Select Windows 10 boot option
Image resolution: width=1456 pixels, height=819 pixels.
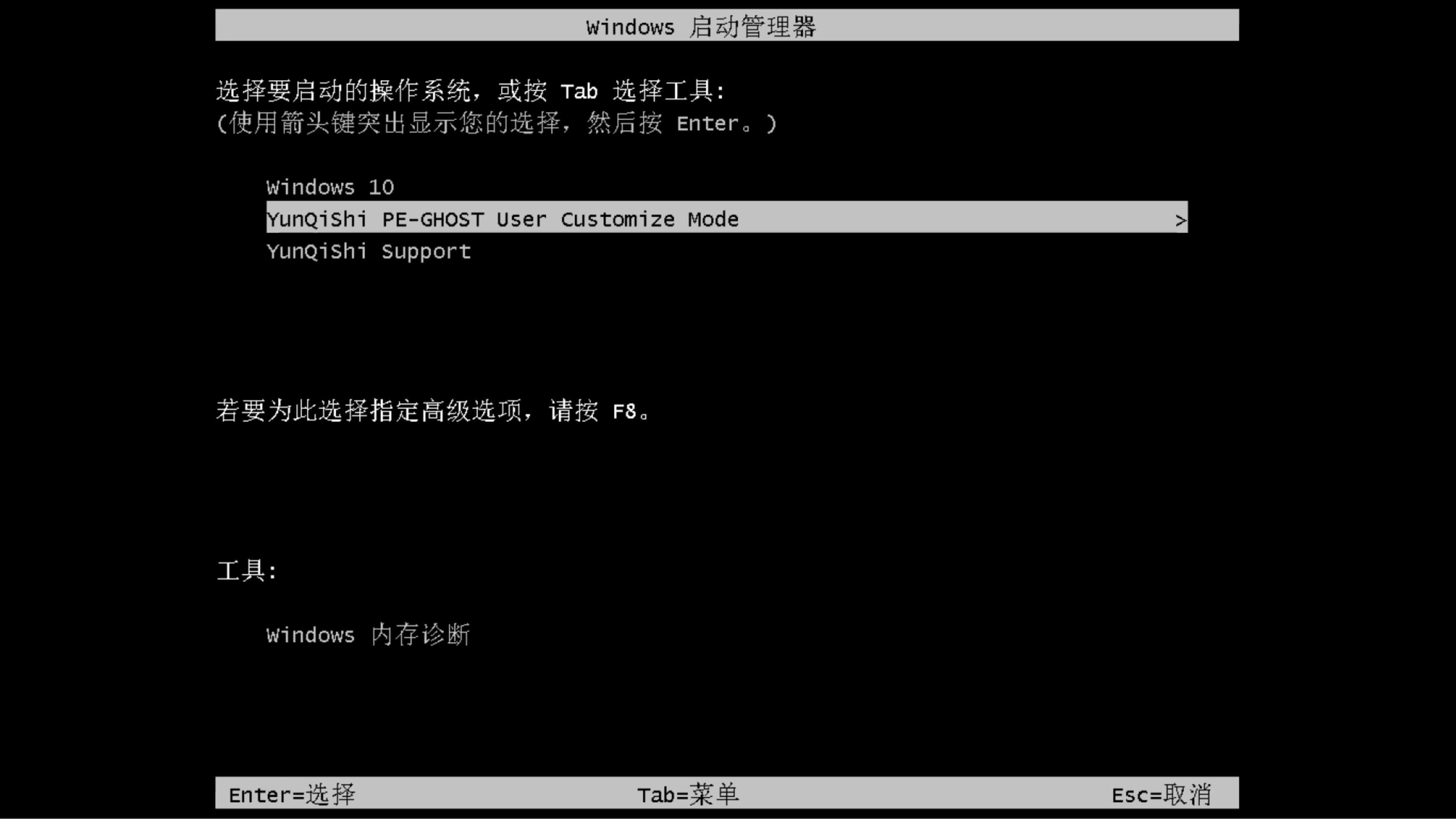coord(330,186)
